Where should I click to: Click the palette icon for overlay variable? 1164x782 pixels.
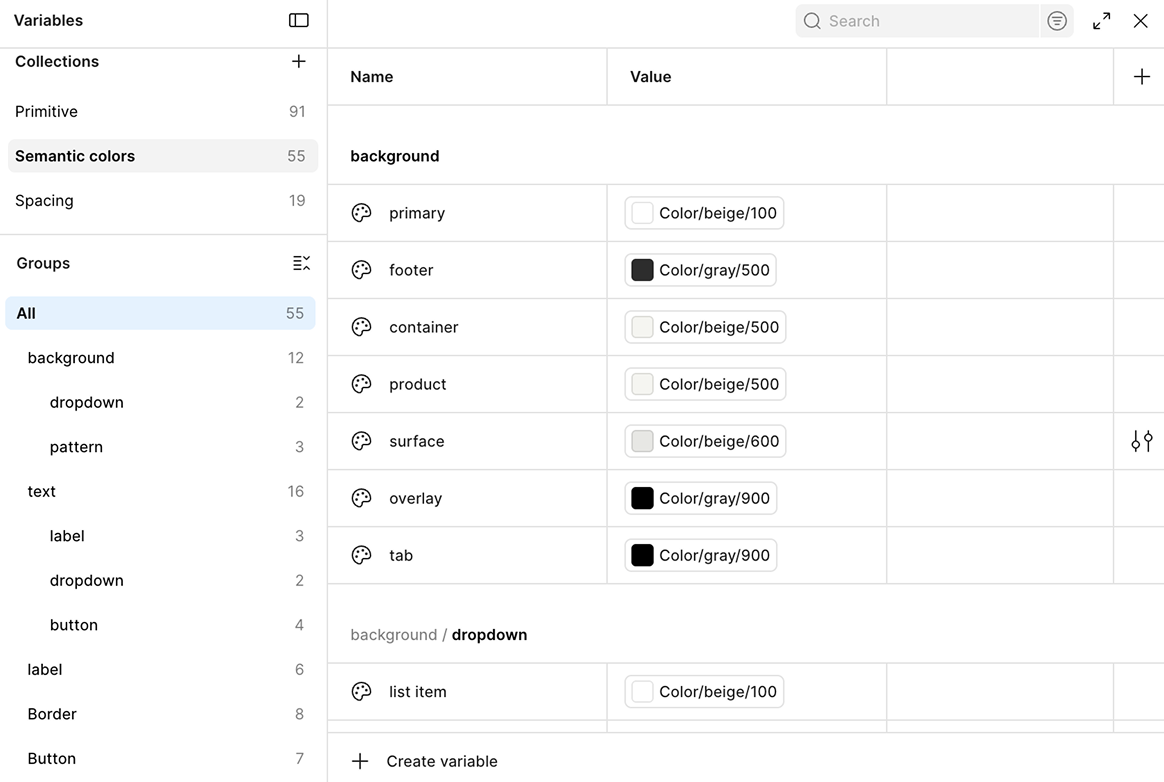coord(362,498)
